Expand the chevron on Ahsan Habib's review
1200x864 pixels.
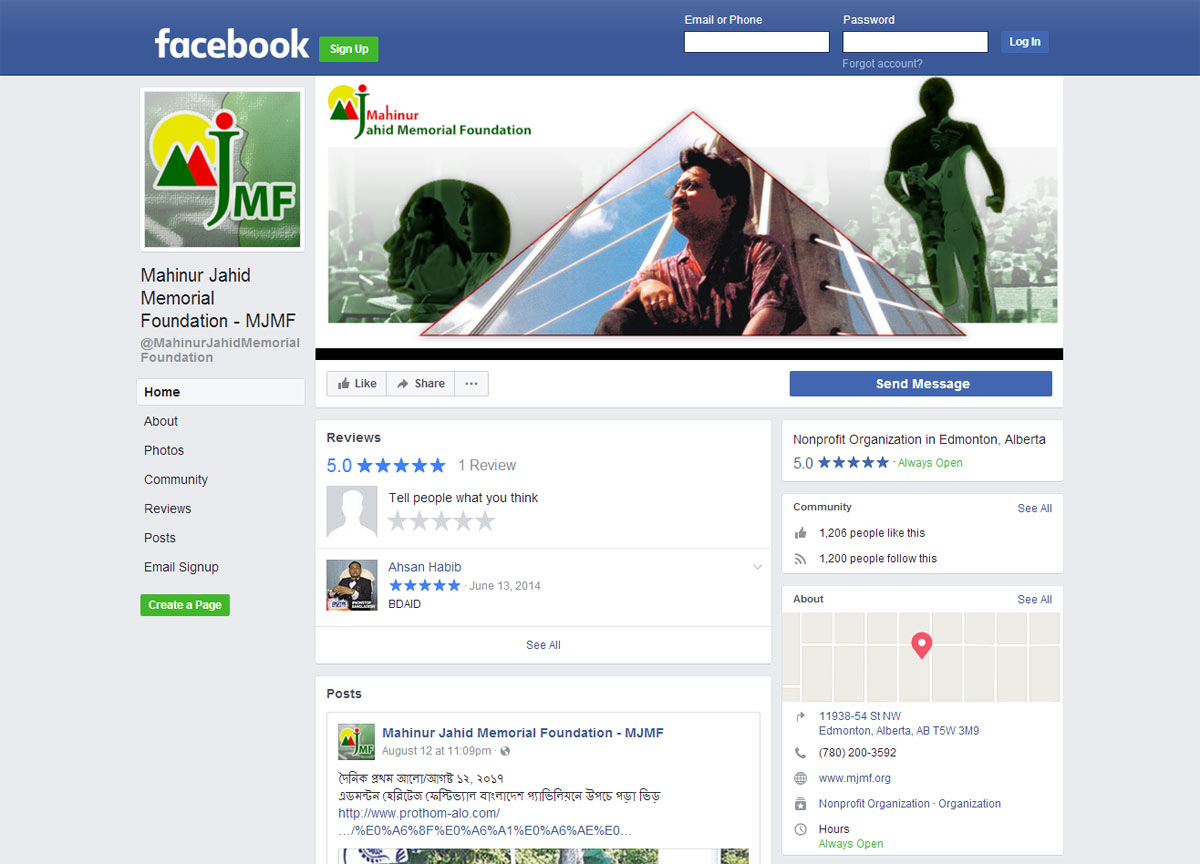pyautogui.click(x=757, y=568)
